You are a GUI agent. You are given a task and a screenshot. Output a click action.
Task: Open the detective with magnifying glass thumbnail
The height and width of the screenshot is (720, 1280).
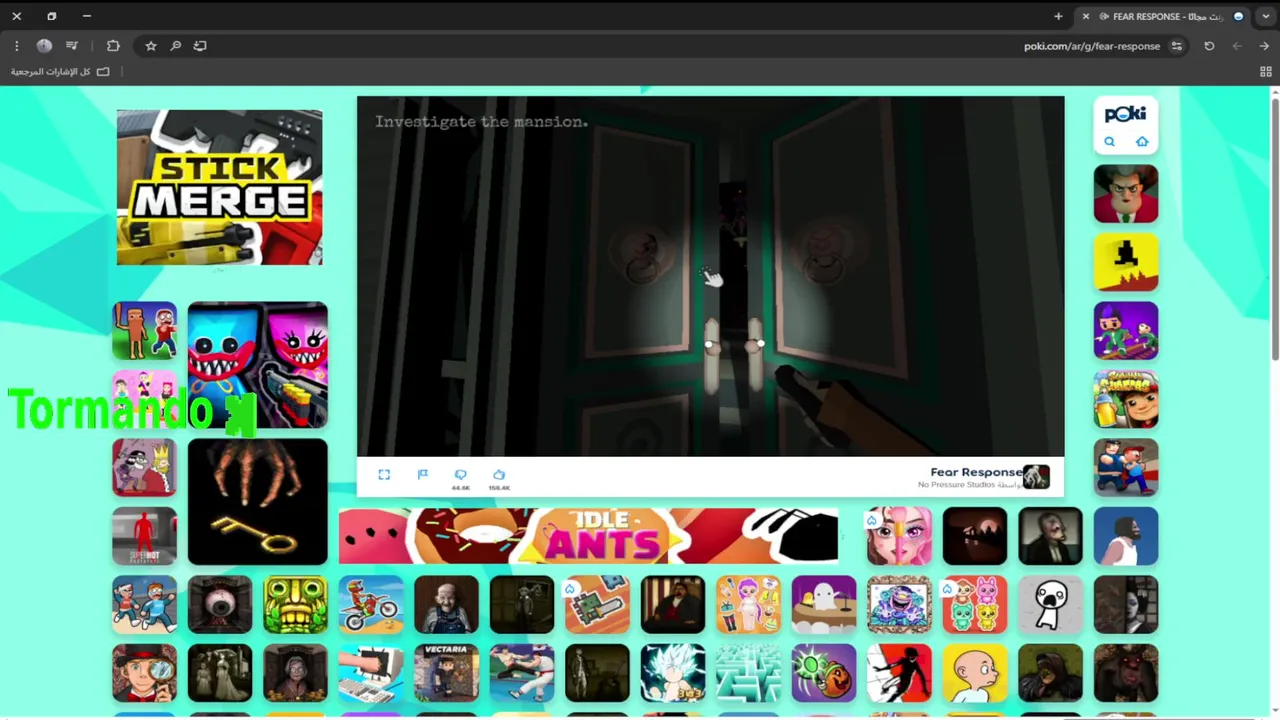144,673
